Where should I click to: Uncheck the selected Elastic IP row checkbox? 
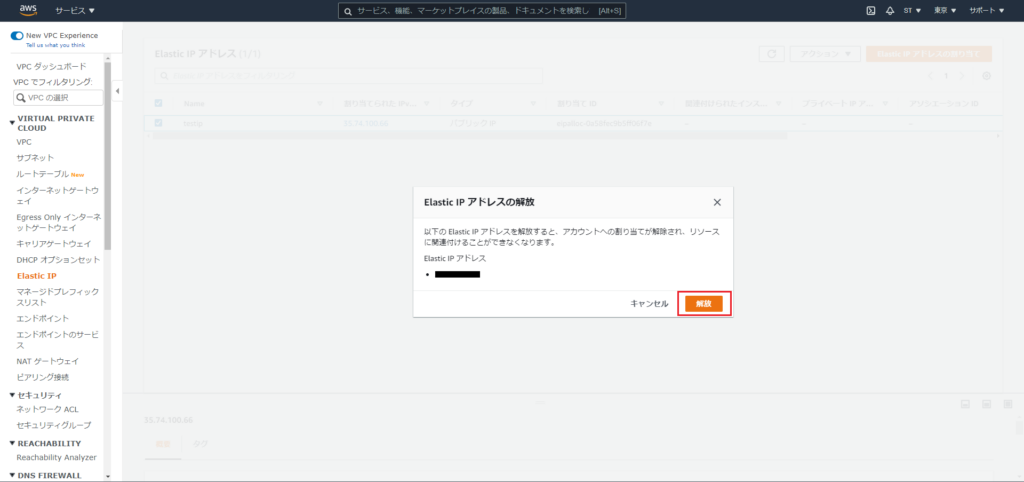(158, 123)
